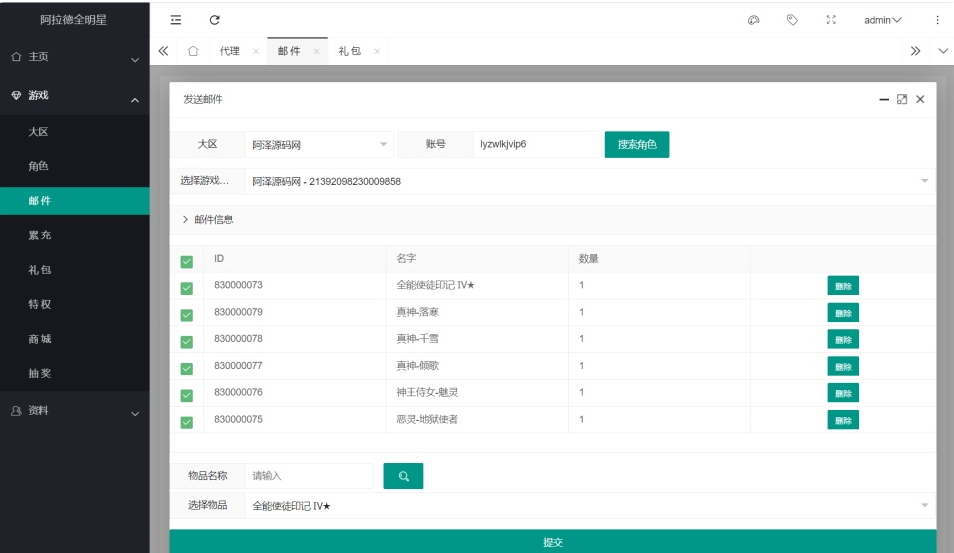Click the home tab icon

click(194, 51)
